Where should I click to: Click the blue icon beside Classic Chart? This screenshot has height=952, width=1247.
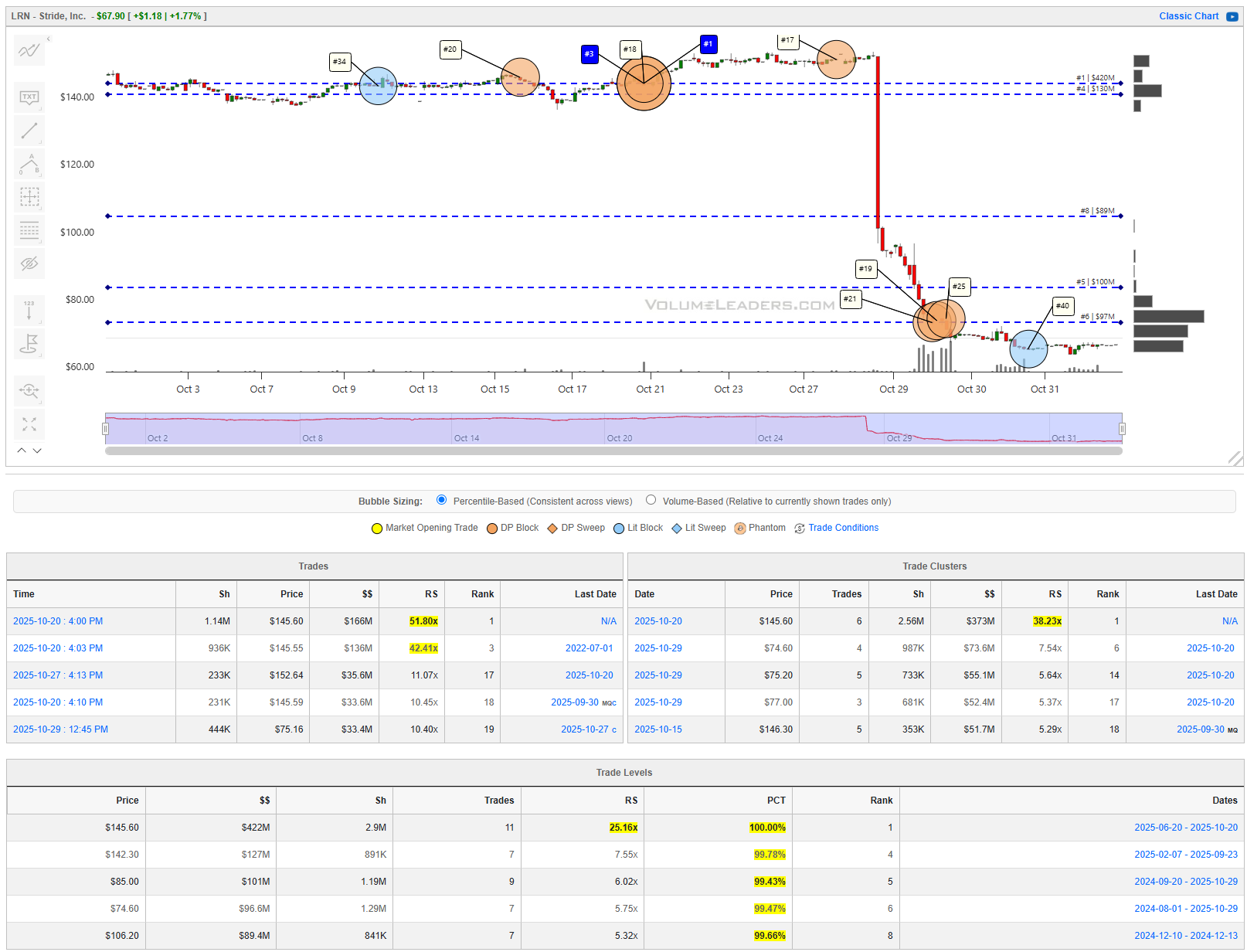(1232, 16)
